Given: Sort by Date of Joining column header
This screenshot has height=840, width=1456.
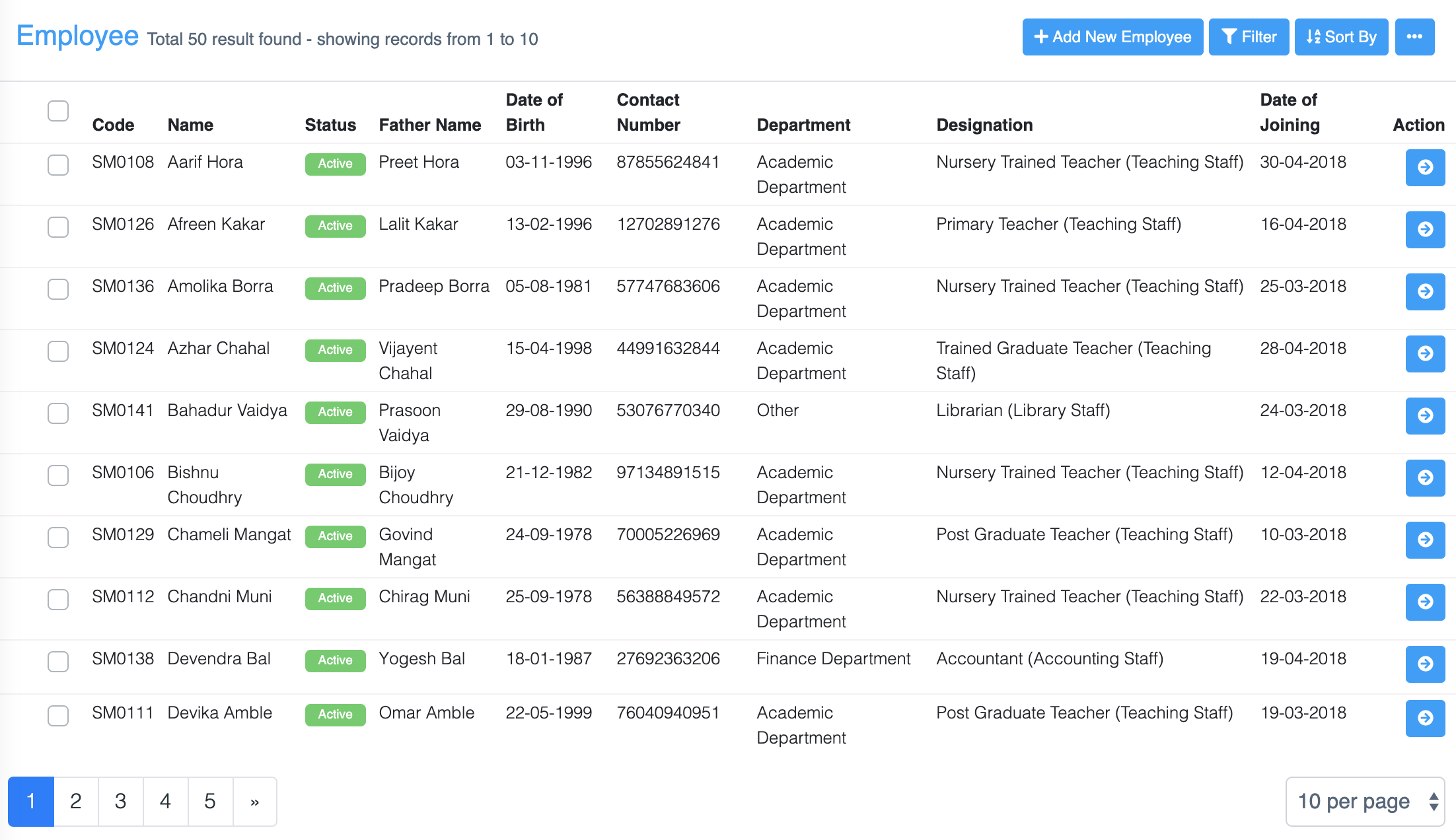Looking at the screenshot, I should click(1290, 112).
